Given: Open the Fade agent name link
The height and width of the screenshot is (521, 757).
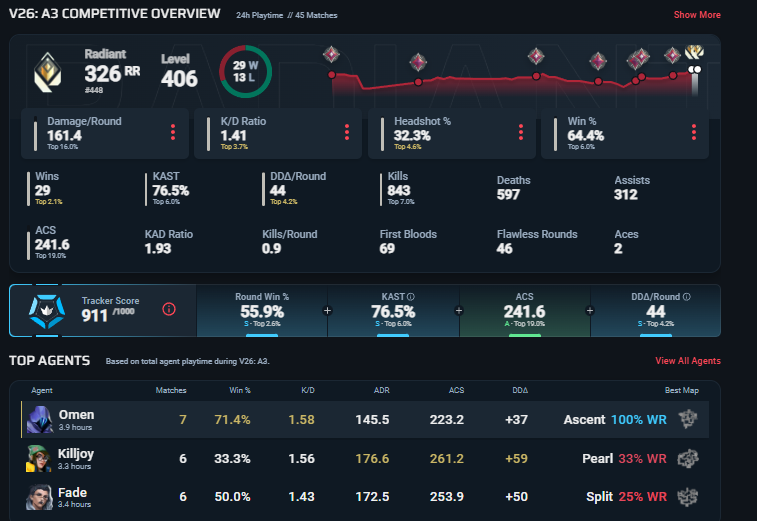Looking at the screenshot, I should pos(72,493).
